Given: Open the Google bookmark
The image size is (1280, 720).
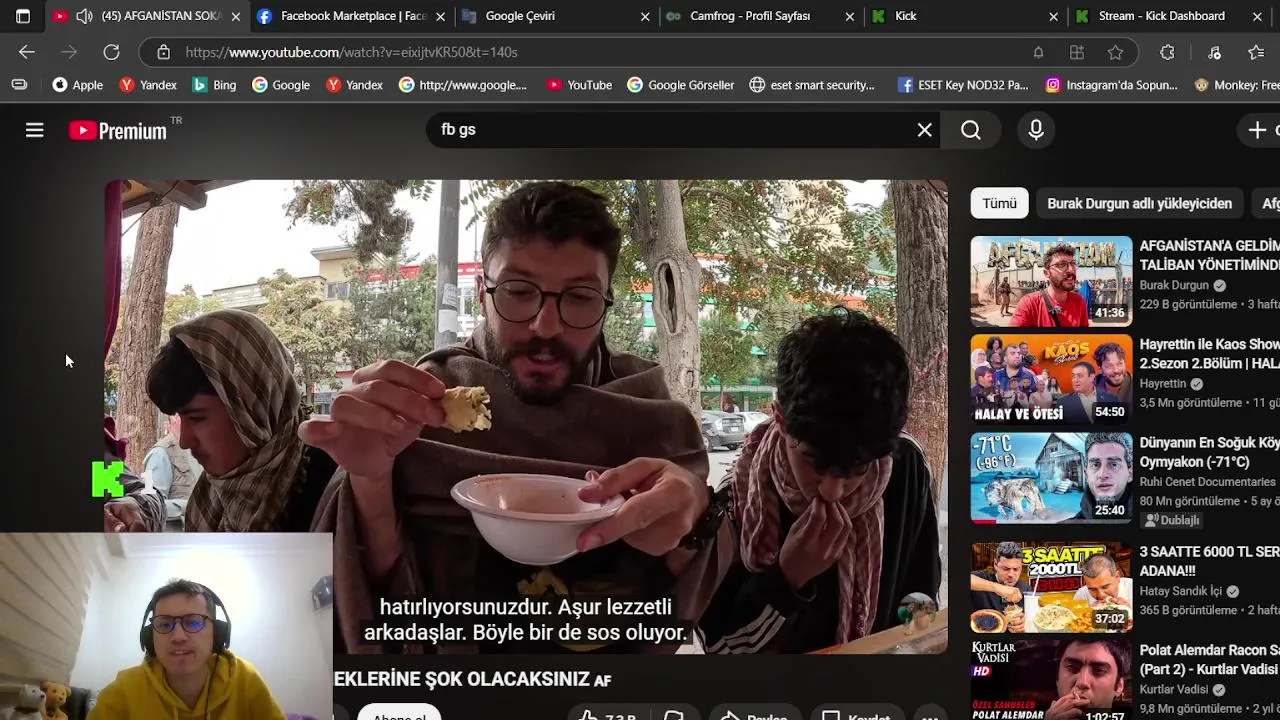Looking at the screenshot, I should [x=281, y=85].
